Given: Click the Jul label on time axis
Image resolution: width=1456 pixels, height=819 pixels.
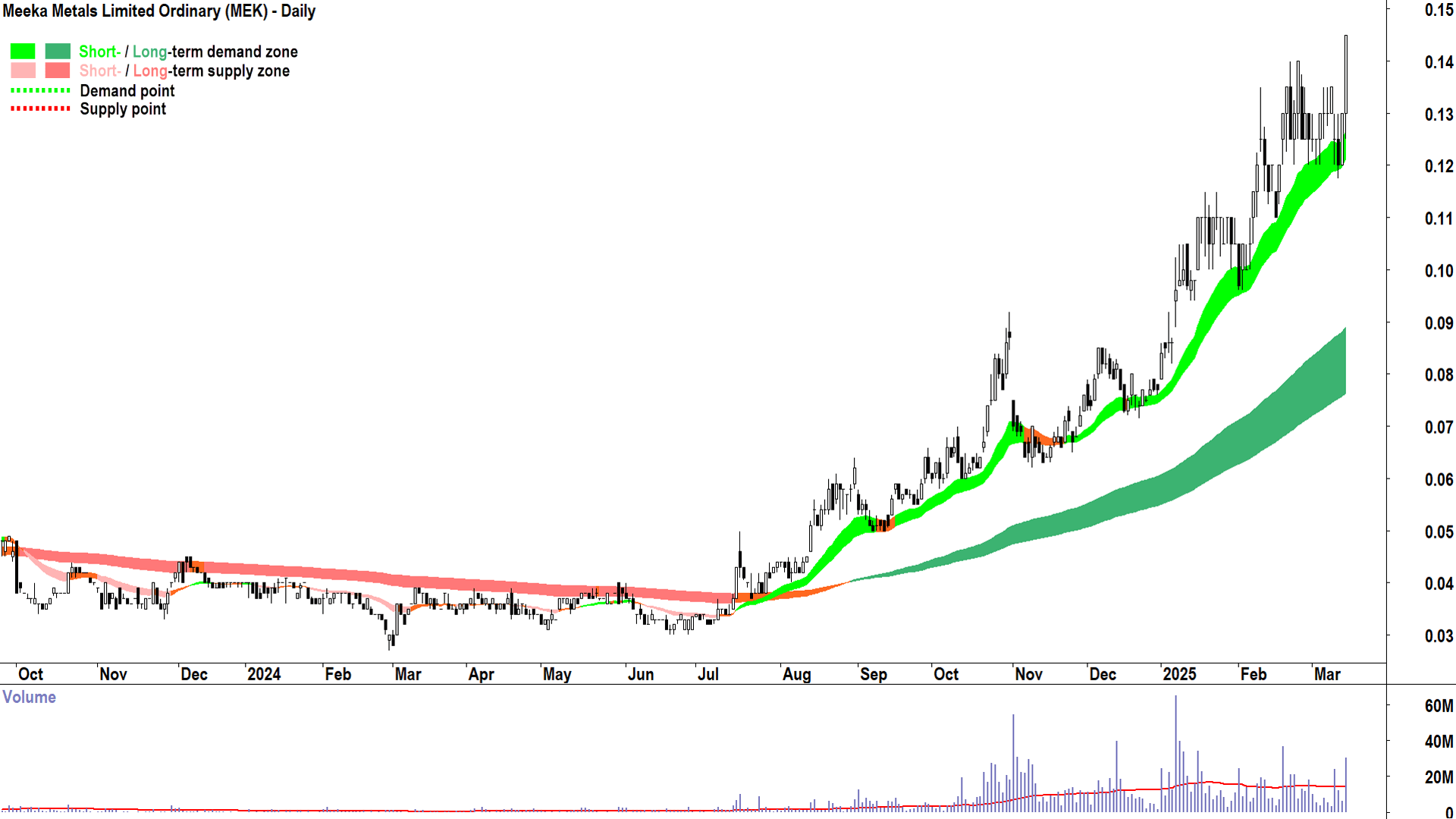Looking at the screenshot, I should click(x=708, y=674).
